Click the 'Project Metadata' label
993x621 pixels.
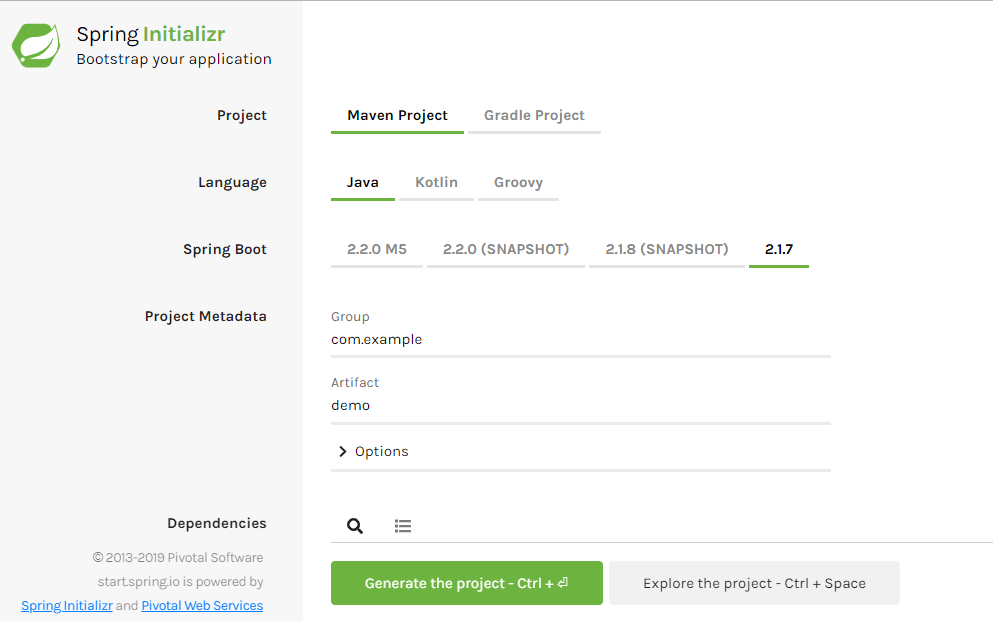coord(206,317)
